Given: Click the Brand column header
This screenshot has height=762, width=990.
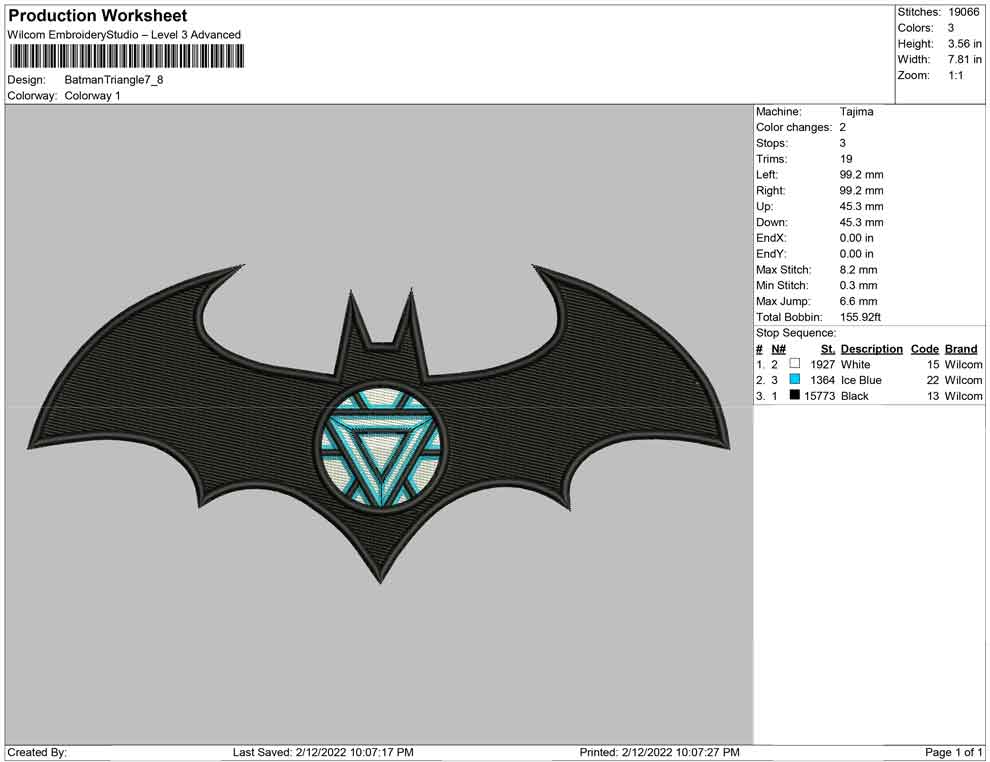Looking at the screenshot, I should 961,349.
